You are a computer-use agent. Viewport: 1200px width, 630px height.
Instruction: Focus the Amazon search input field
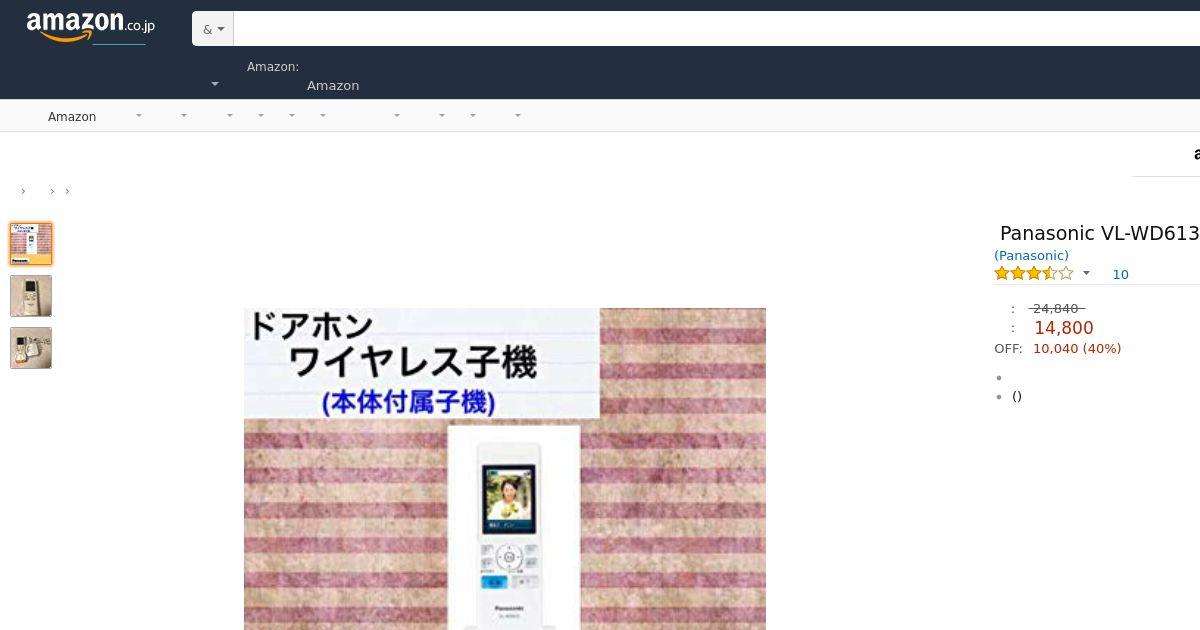coord(716,29)
